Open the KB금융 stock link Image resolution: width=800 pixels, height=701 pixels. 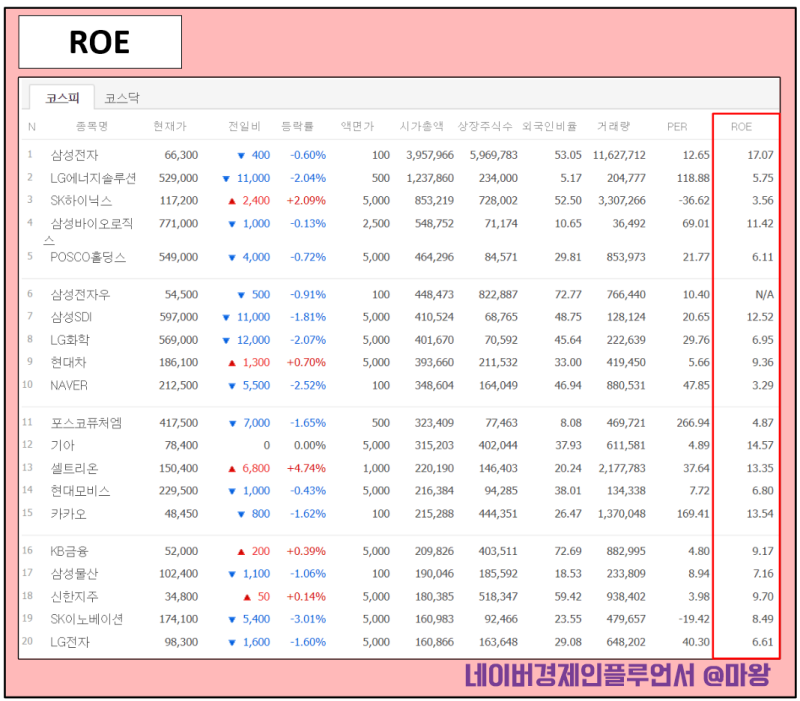(x=69, y=551)
